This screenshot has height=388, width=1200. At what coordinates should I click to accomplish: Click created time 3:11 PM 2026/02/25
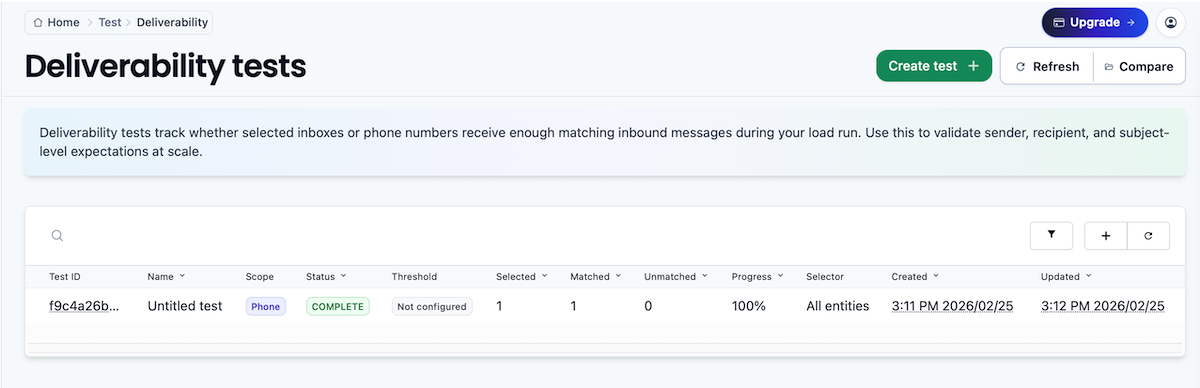[952, 306]
